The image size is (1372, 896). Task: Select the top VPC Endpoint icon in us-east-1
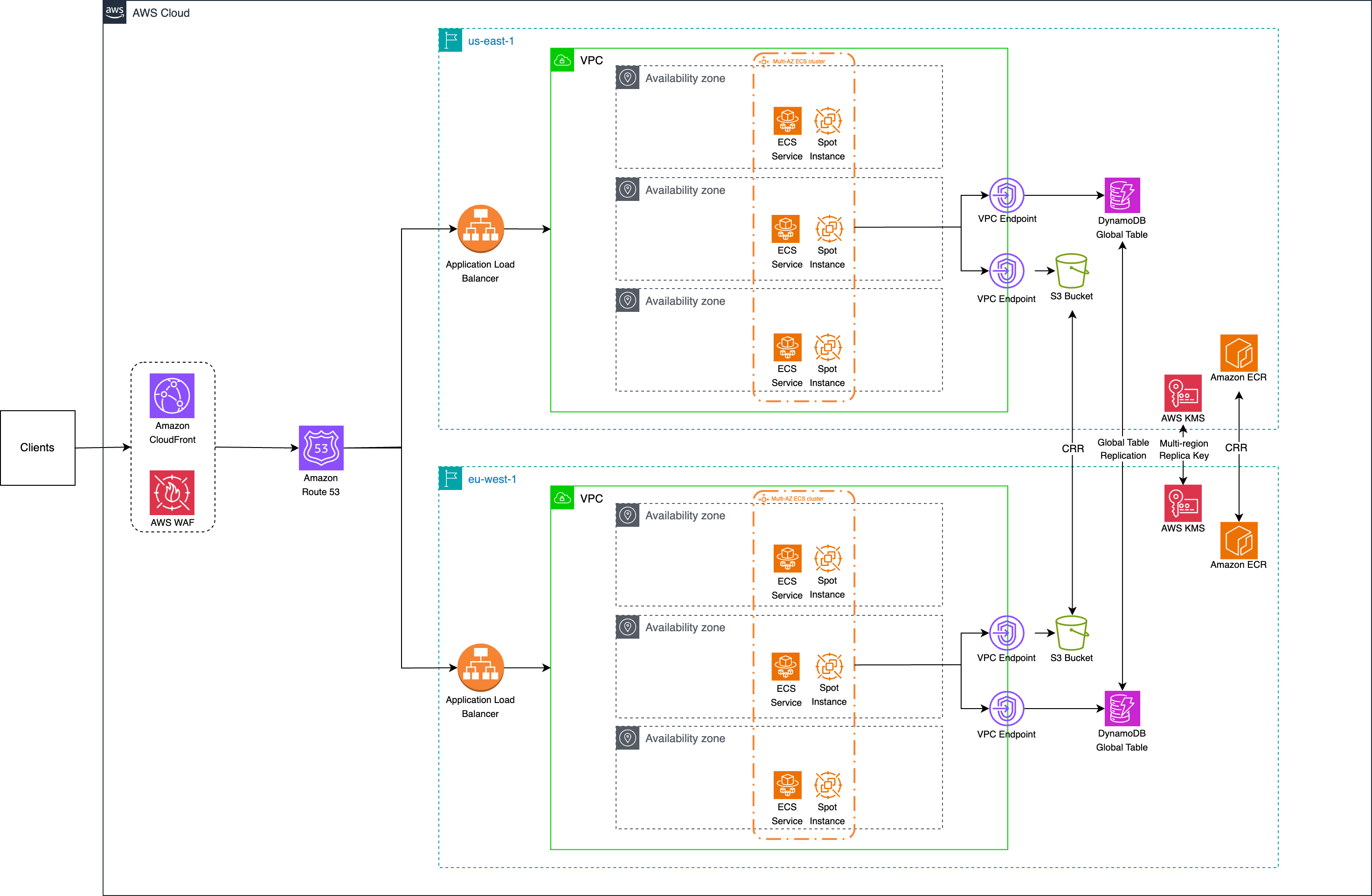point(1006,195)
